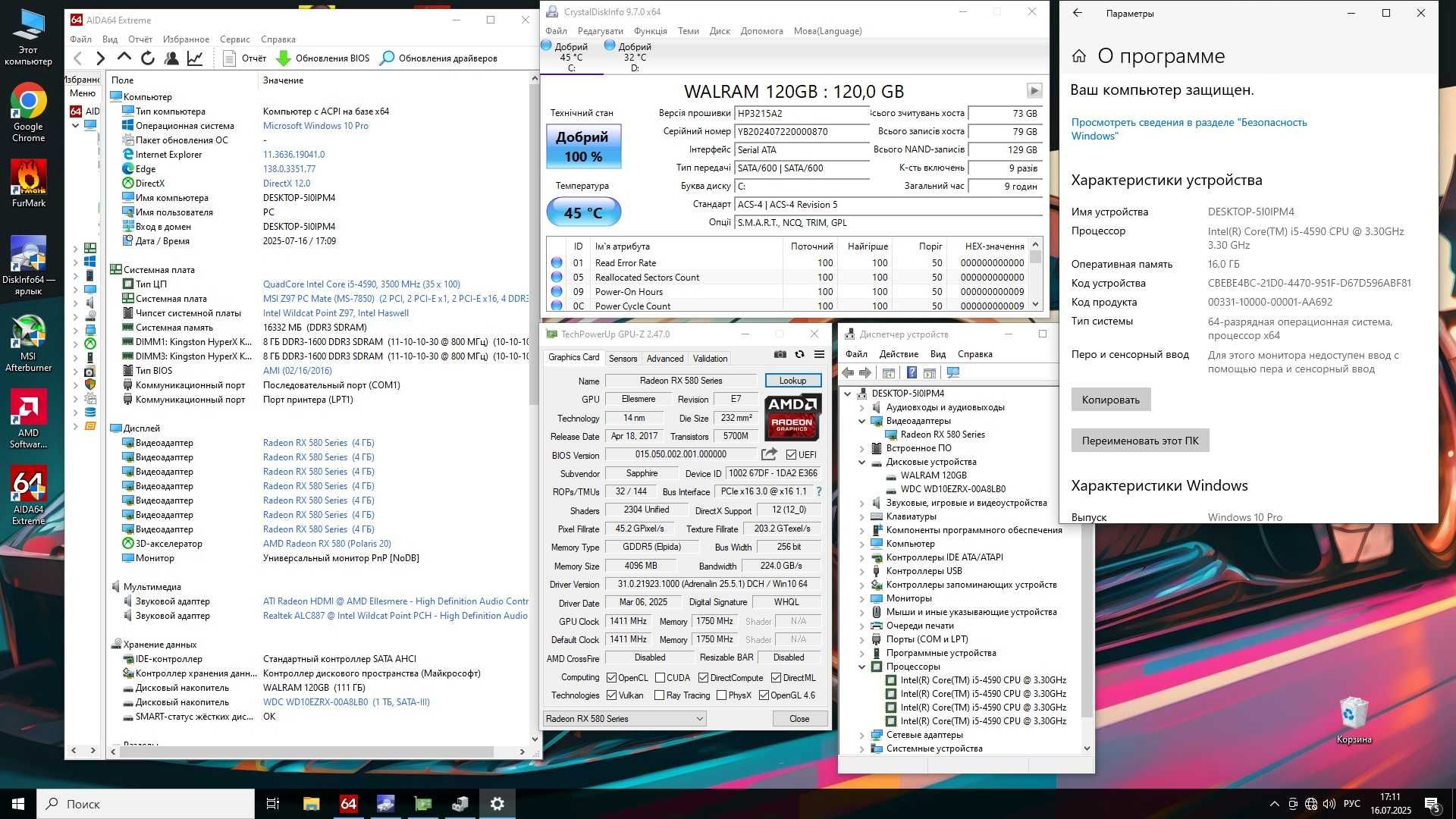
Task: Click Microsoft Windows 10 Pro link
Action: (315, 126)
